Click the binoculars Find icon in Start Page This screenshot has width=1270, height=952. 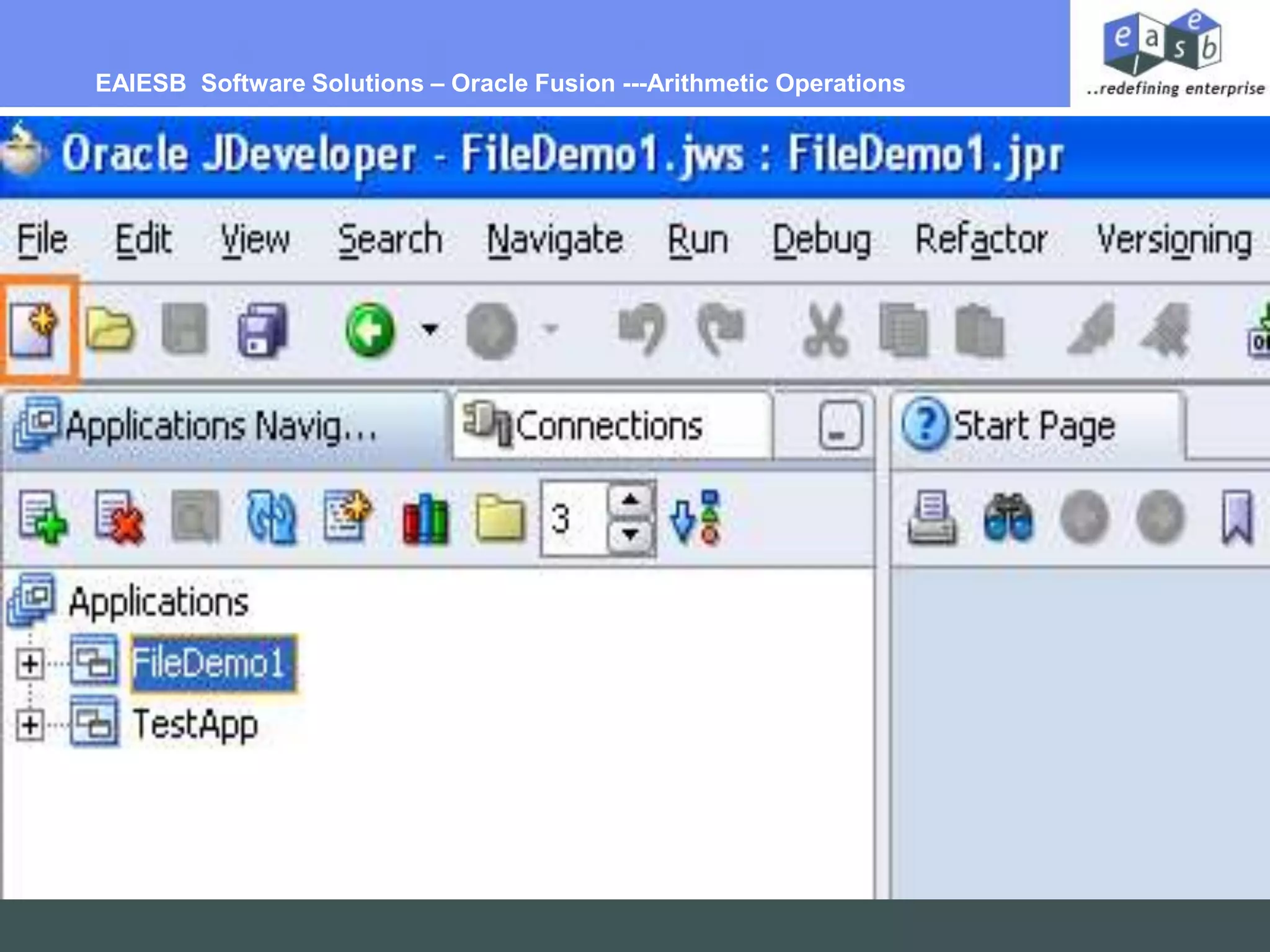pyautogui.click(x=1008, y=518)
